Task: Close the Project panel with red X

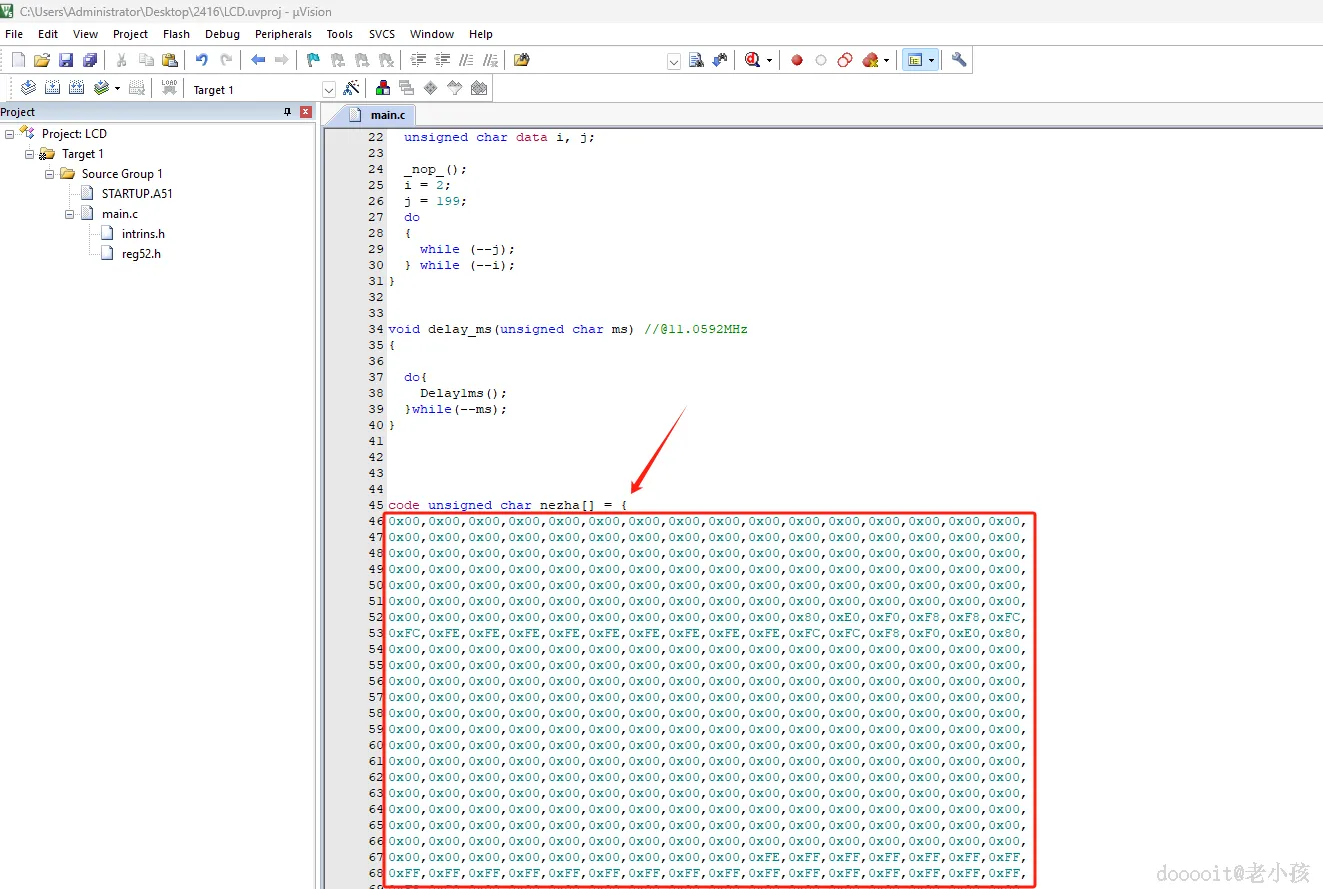Action: [306, 112]
